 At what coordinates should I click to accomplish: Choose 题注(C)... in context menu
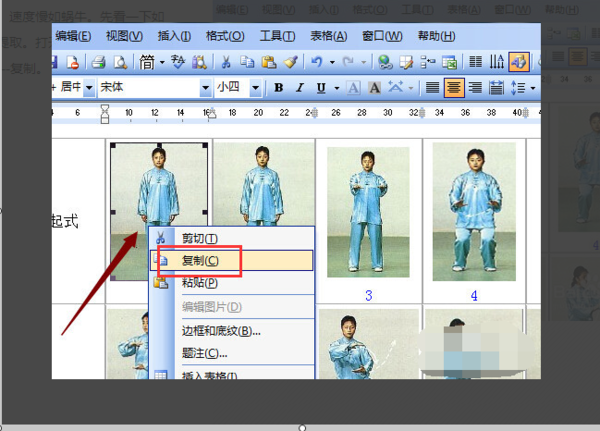[x=232, y=353]
